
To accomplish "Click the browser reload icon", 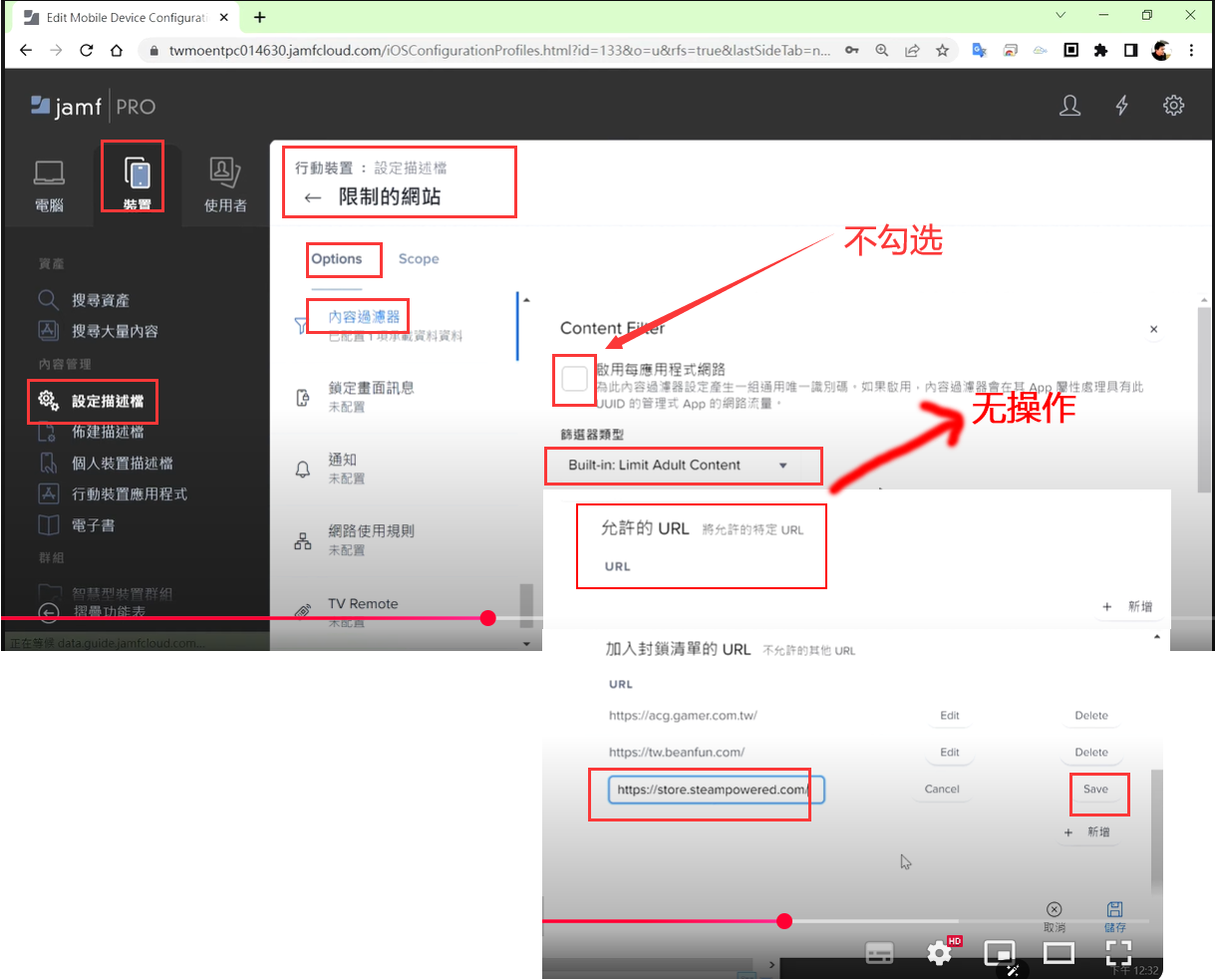I will pos(87,50).
